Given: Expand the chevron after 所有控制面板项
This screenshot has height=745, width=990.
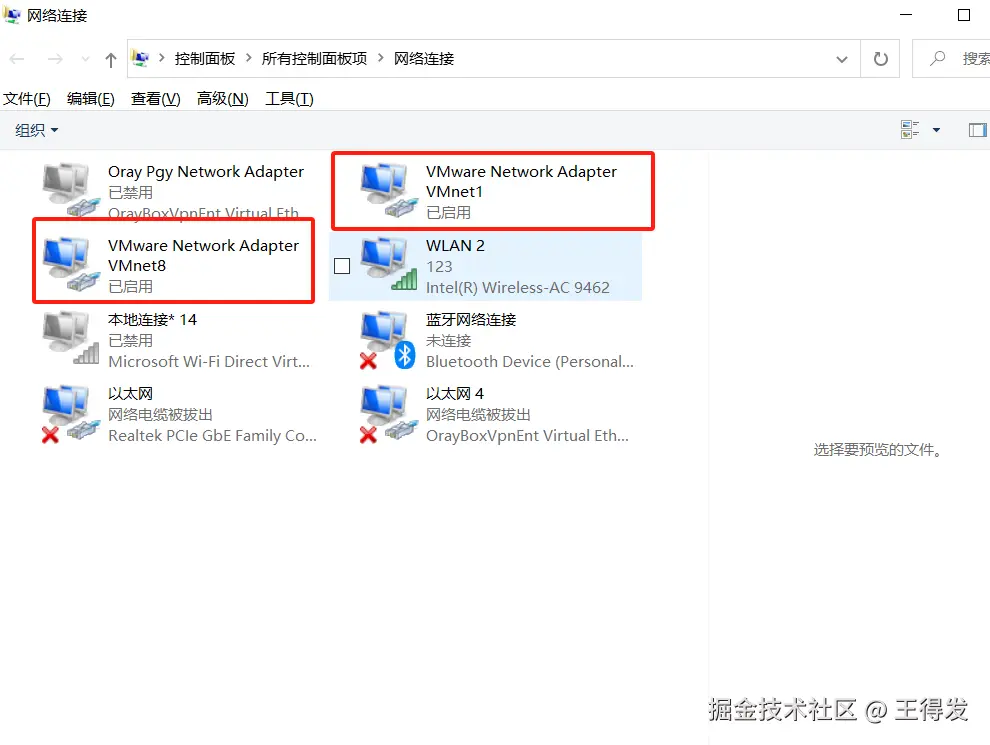Looking at the screenshot, I should click(x=380, y=58).
